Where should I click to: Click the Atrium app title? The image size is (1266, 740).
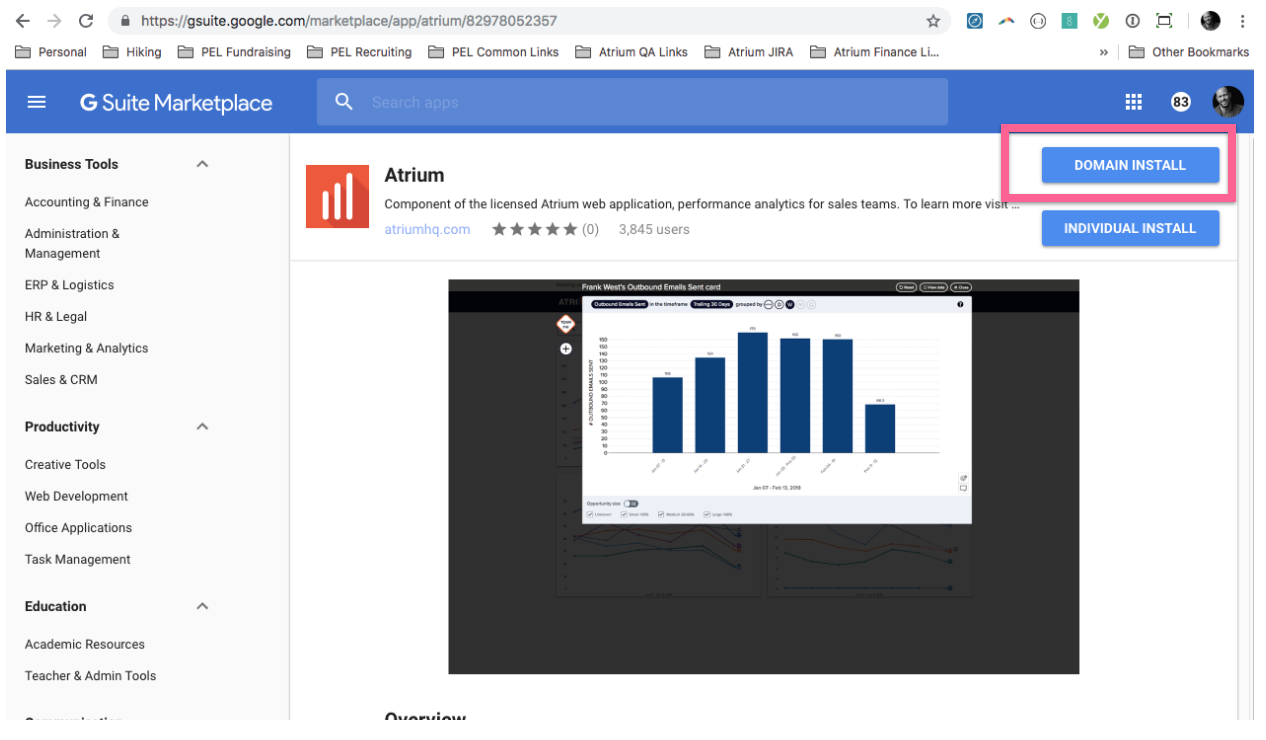414,175
